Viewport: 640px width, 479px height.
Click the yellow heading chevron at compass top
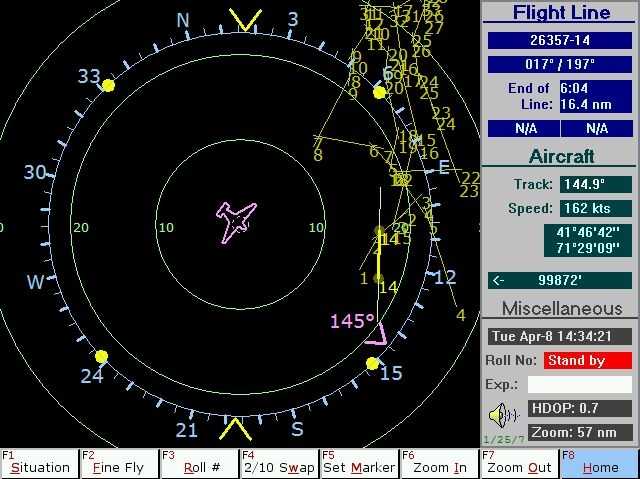tap(244, 20)
